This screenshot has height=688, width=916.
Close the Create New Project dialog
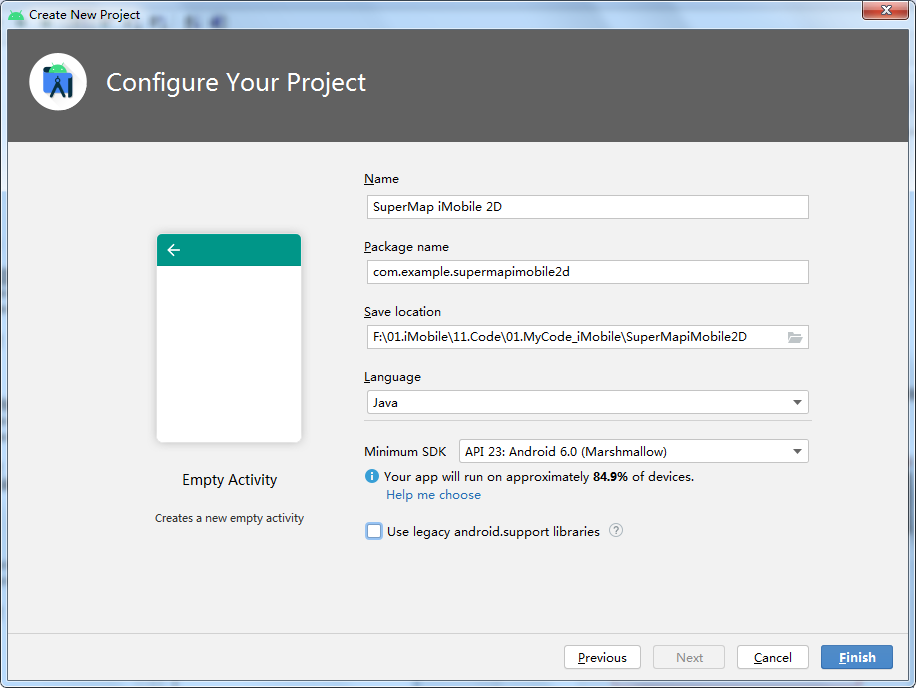886,10
